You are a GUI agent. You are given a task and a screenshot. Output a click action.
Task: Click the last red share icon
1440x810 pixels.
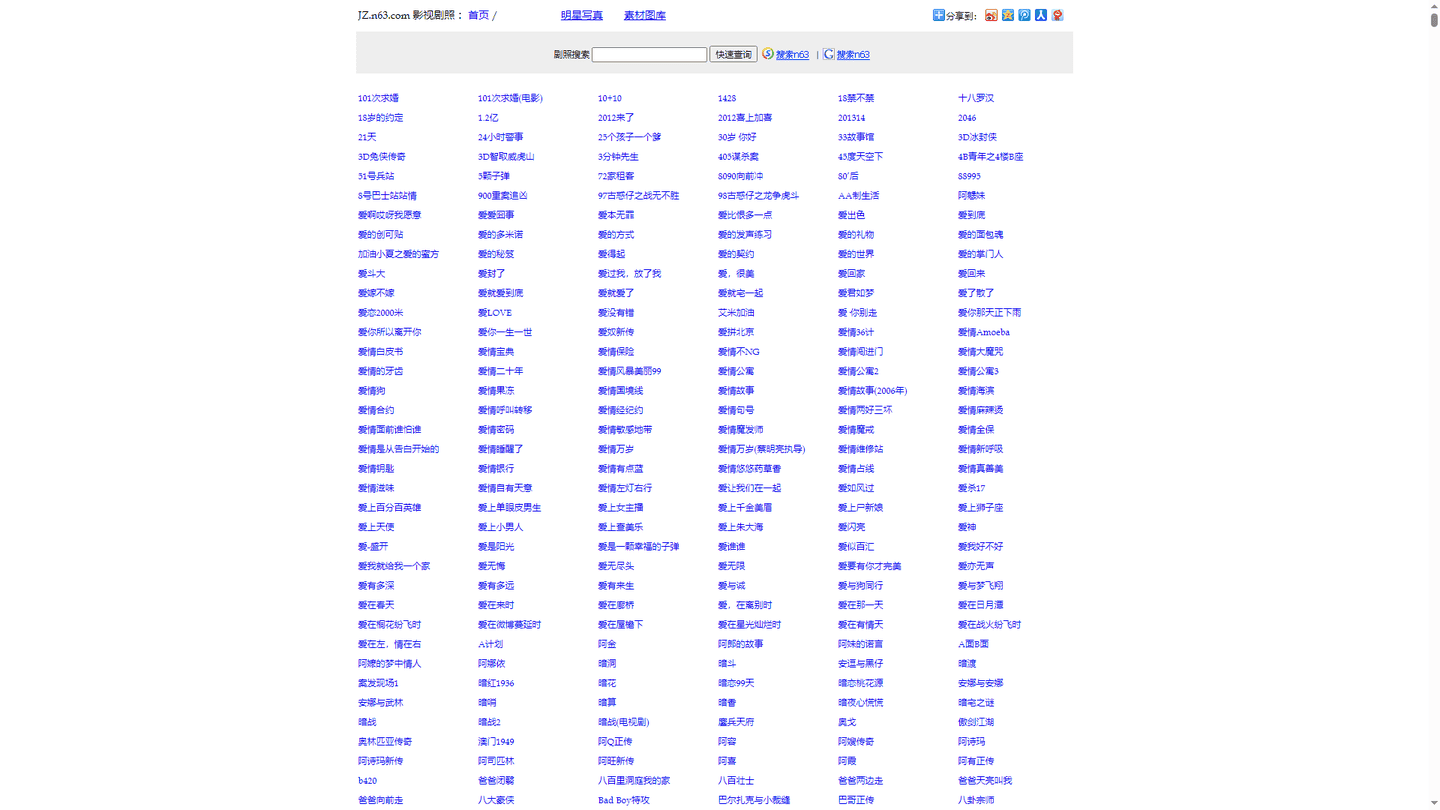click(1057, 15)
